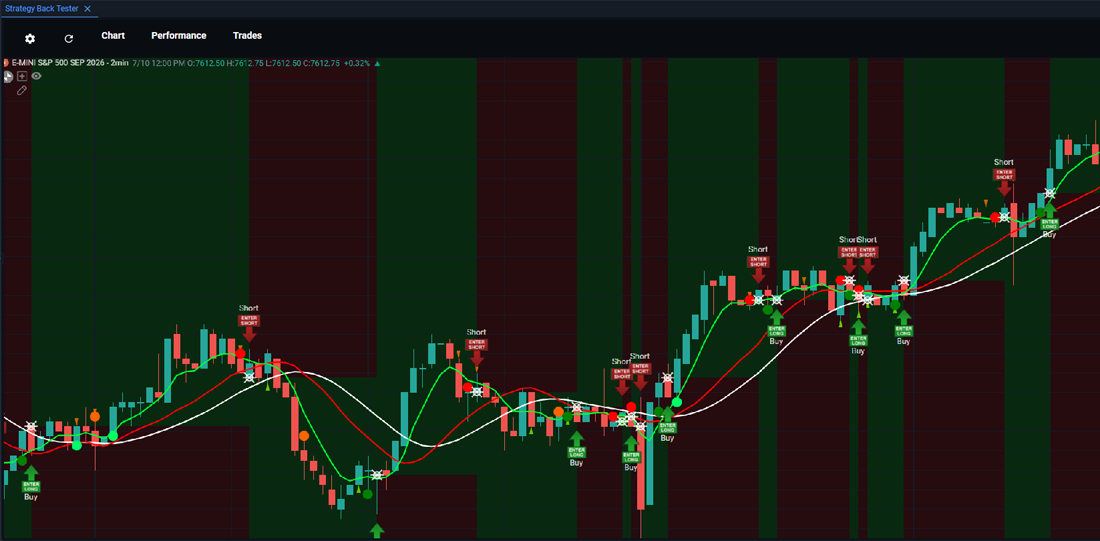Click the O:7612.50 open price value
Viewport: 1100px width, 541px height.
tap(206, 63)
